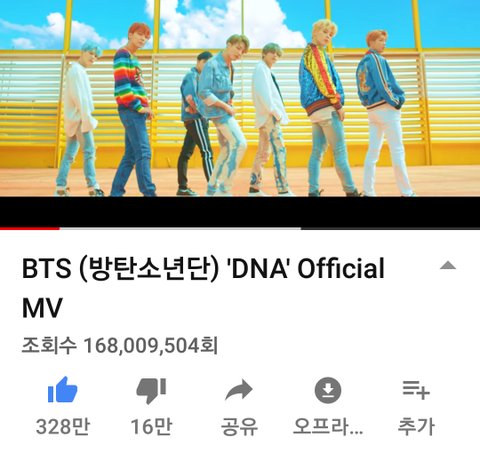Tap the BTS 'DNA' Official video title
Viewport: 480px width, 453px height.
pos(203,287)
